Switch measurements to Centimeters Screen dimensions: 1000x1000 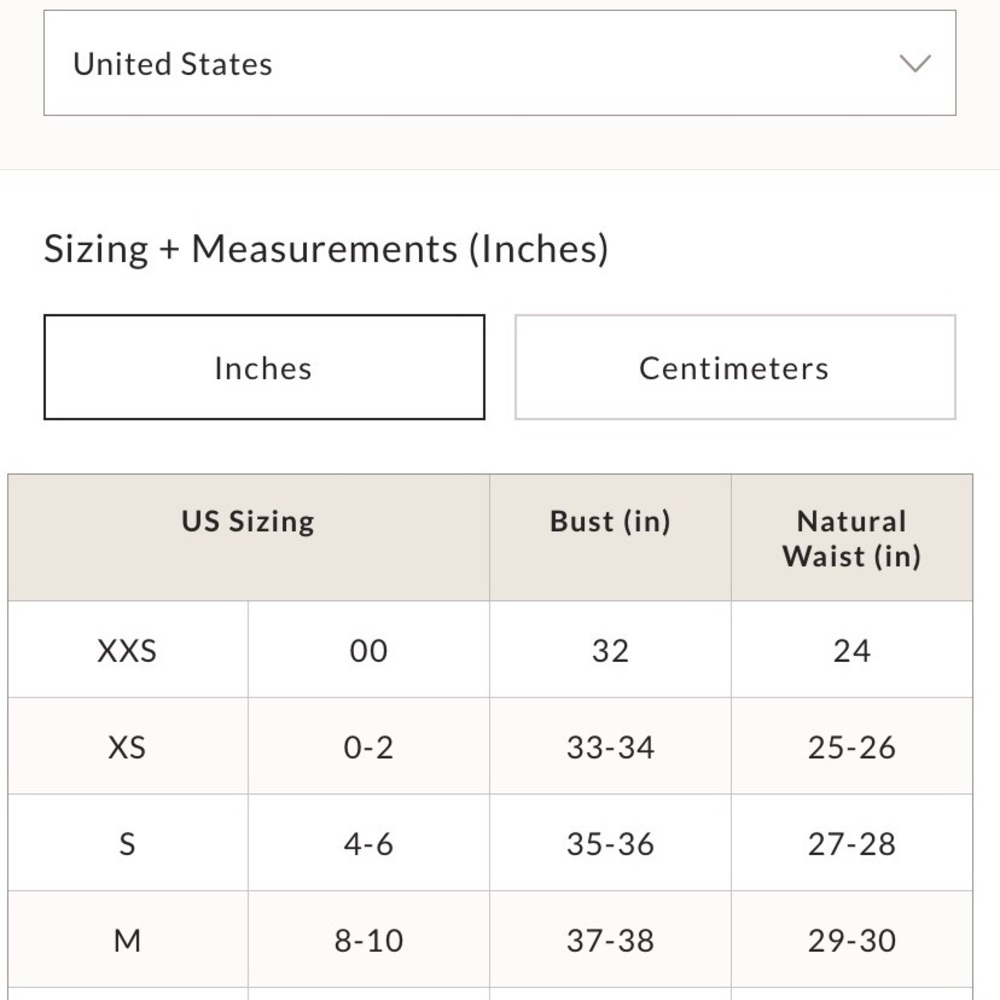tap(735, 367)
